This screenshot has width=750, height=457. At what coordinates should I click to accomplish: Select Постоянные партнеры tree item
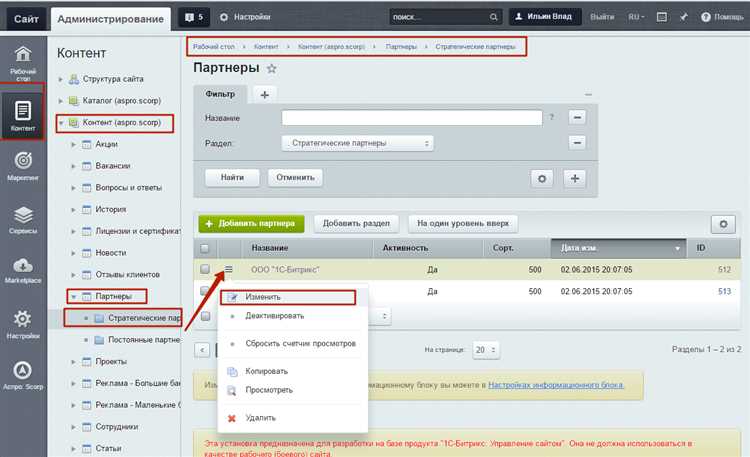(143, 340)
